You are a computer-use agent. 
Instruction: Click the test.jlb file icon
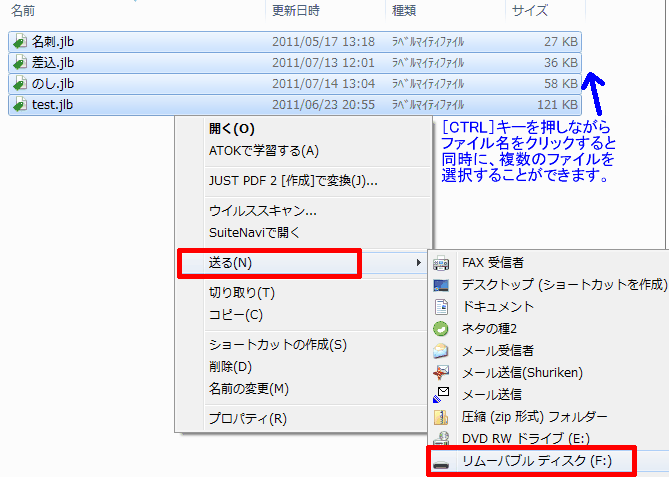[x=20, y=105]
